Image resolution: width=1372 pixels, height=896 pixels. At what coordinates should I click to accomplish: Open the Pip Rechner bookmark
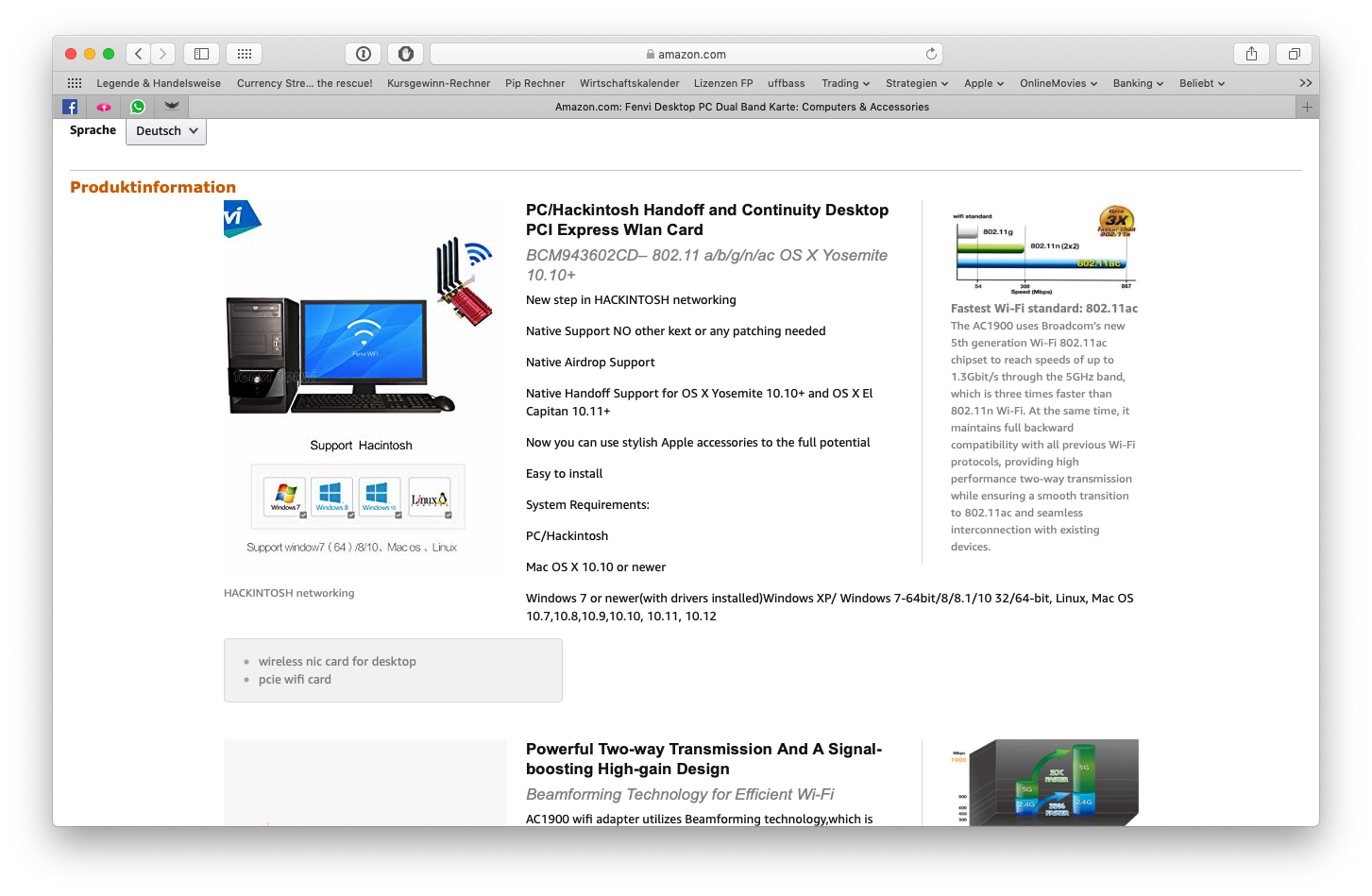coord(535,83)
